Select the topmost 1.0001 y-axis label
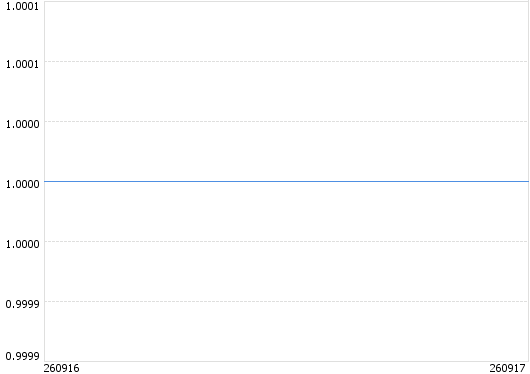The height and width of the screenshot is (374, 530). [22, 6]
